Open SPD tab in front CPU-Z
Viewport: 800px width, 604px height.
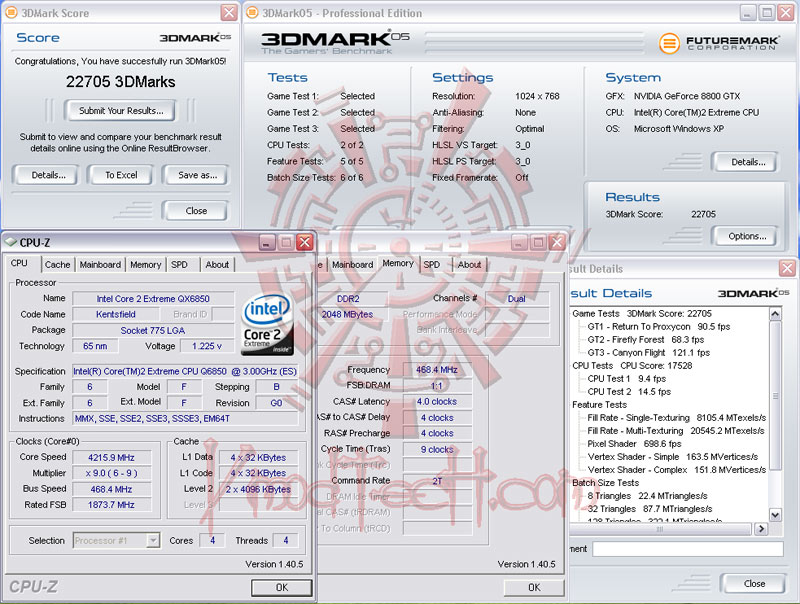(179, 265)
